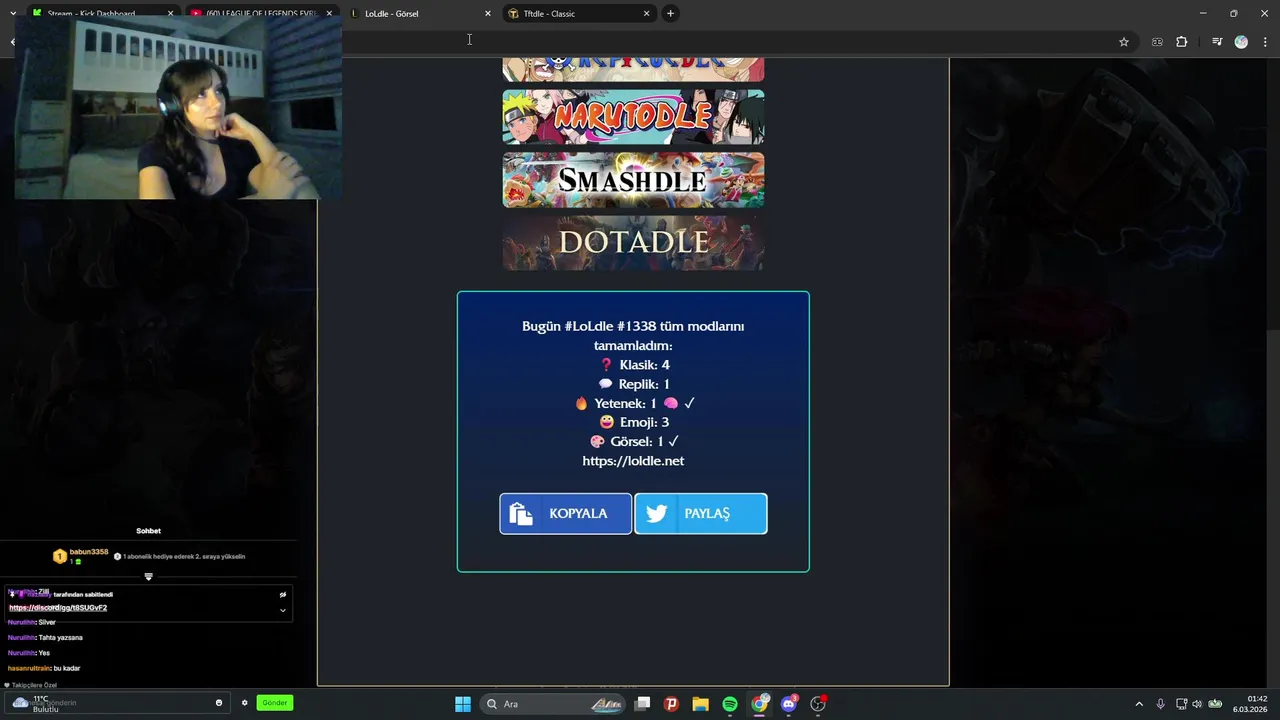The width and height of the screenshot is (1280, 720).
Task: Open the Dotadle game banner
Action: tap(633, 243)
